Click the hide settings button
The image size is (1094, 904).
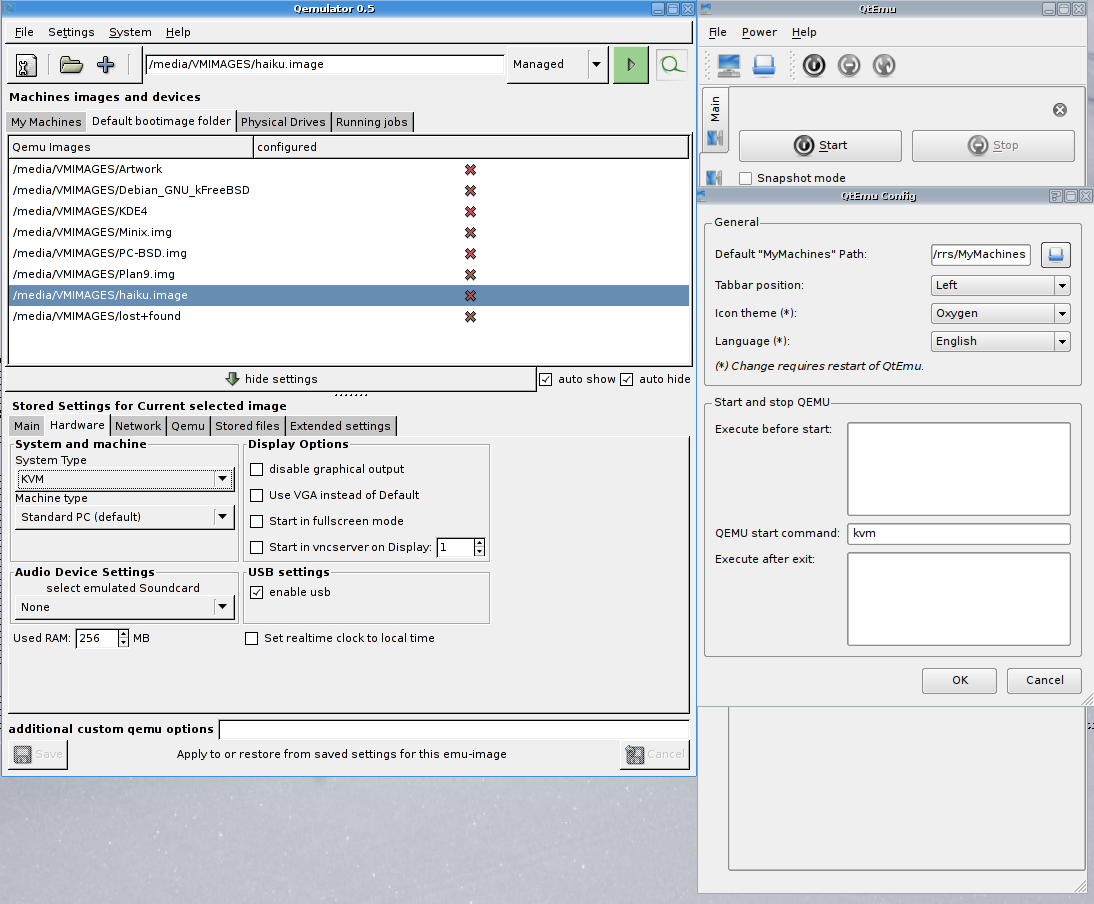click(x=271, y=379)
